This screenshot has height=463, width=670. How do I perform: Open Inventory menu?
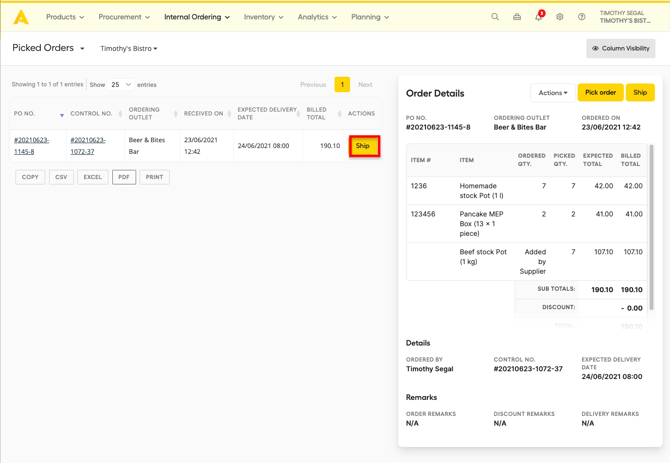pyautogui.click(x=263, y=17)
